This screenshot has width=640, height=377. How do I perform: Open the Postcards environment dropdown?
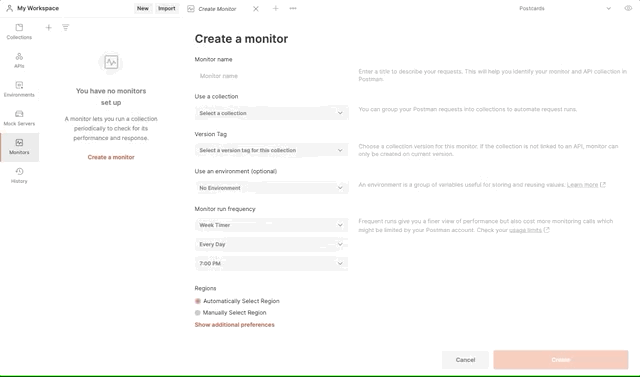(x=565, y=8)
